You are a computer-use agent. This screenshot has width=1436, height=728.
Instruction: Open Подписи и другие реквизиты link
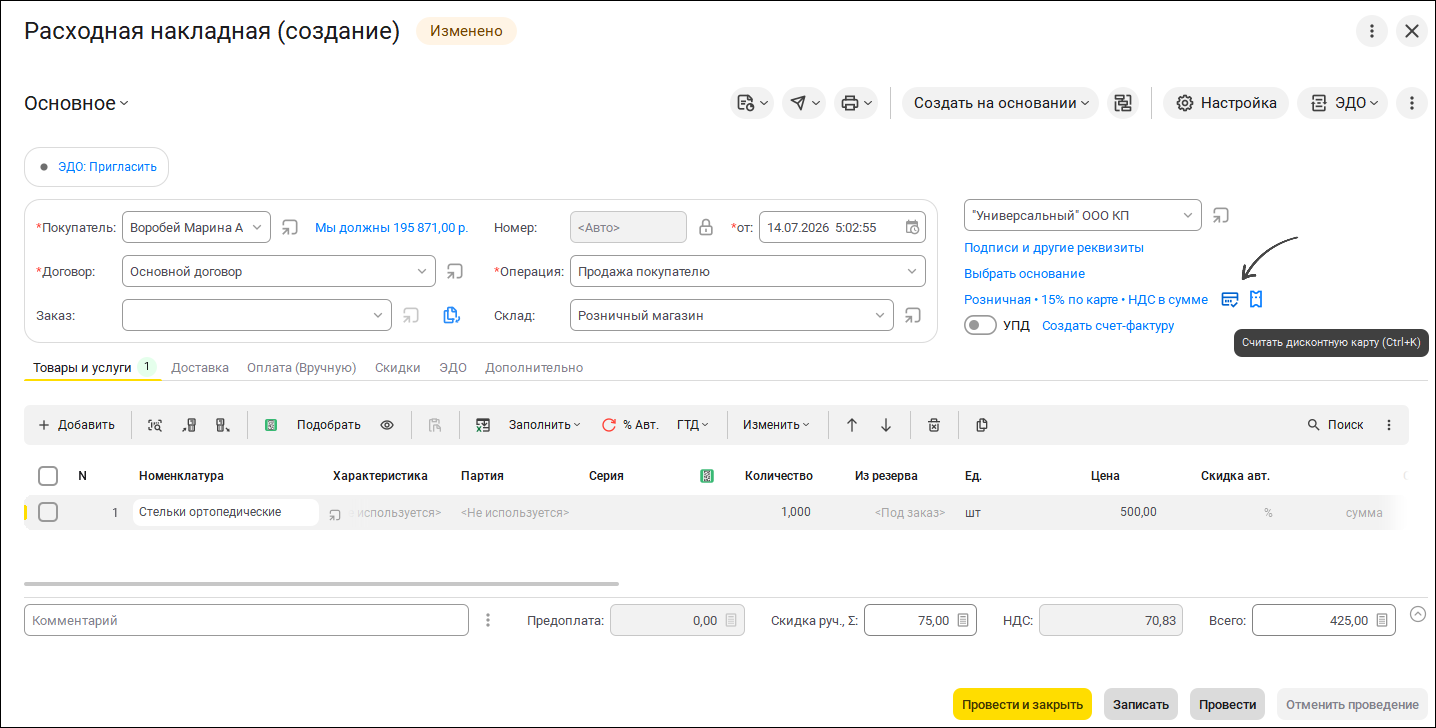[x=1054, y=247]
